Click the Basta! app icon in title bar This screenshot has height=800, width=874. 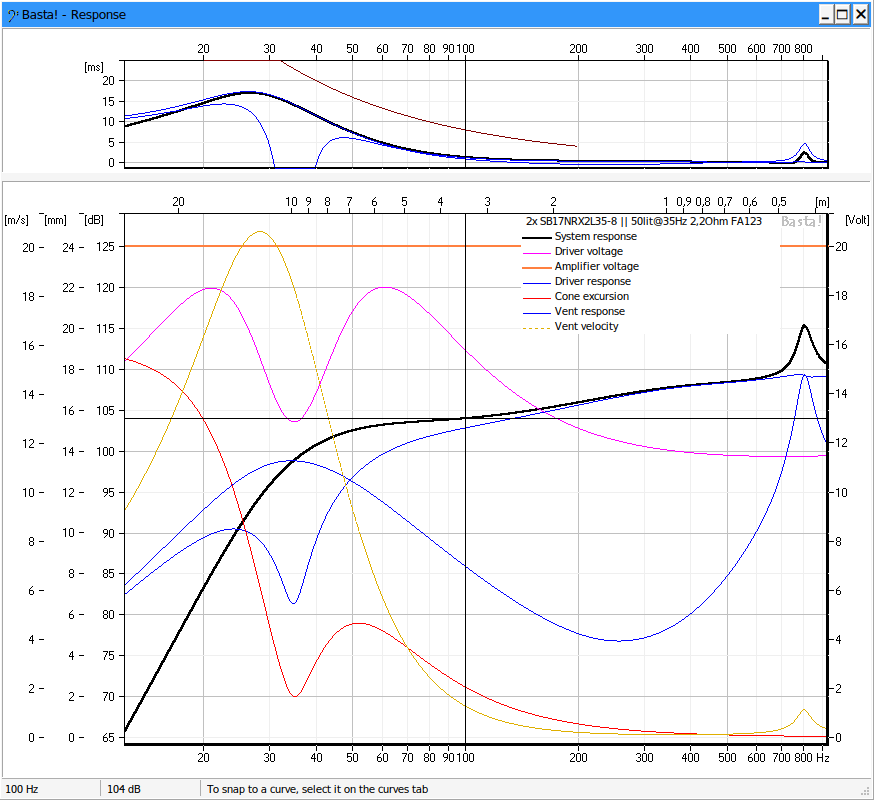click(x=12, y=14)
